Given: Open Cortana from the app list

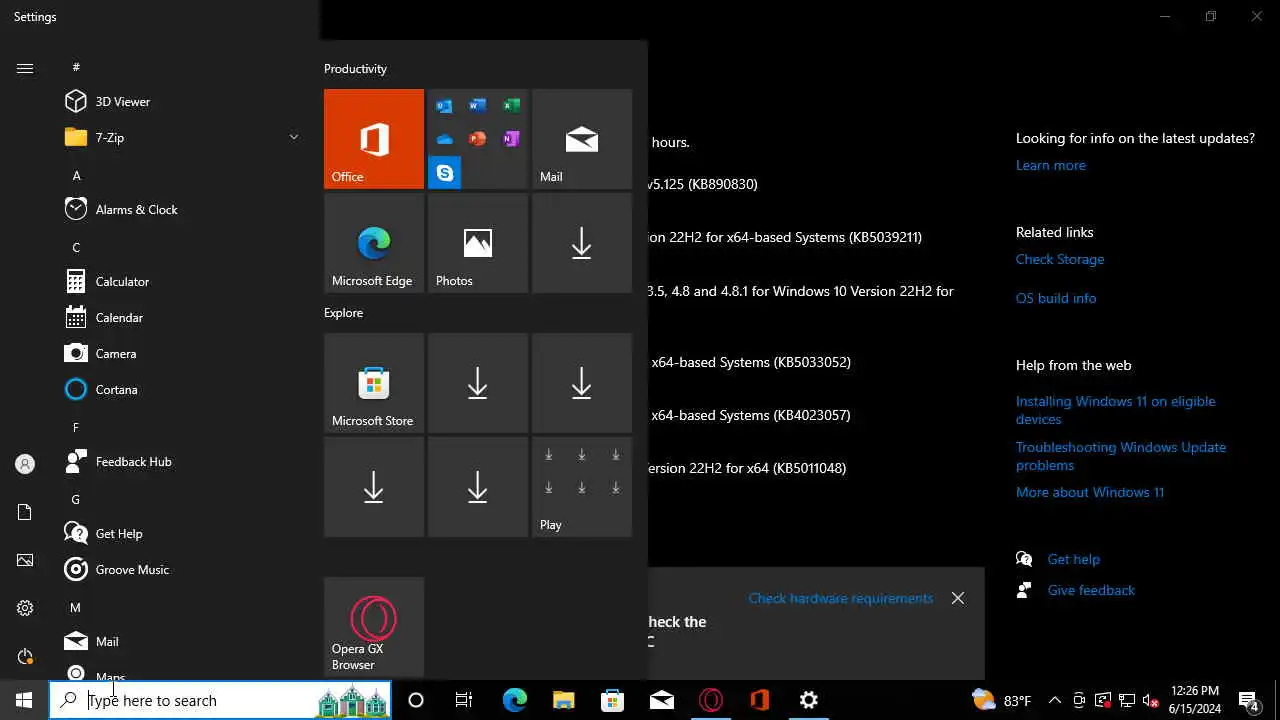Looking at the screenshot, I should [x=180, y=390].
